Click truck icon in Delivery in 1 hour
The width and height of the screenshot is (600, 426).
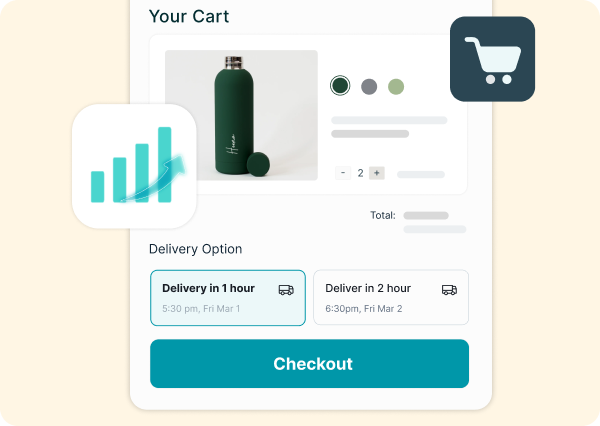[286, 290]
